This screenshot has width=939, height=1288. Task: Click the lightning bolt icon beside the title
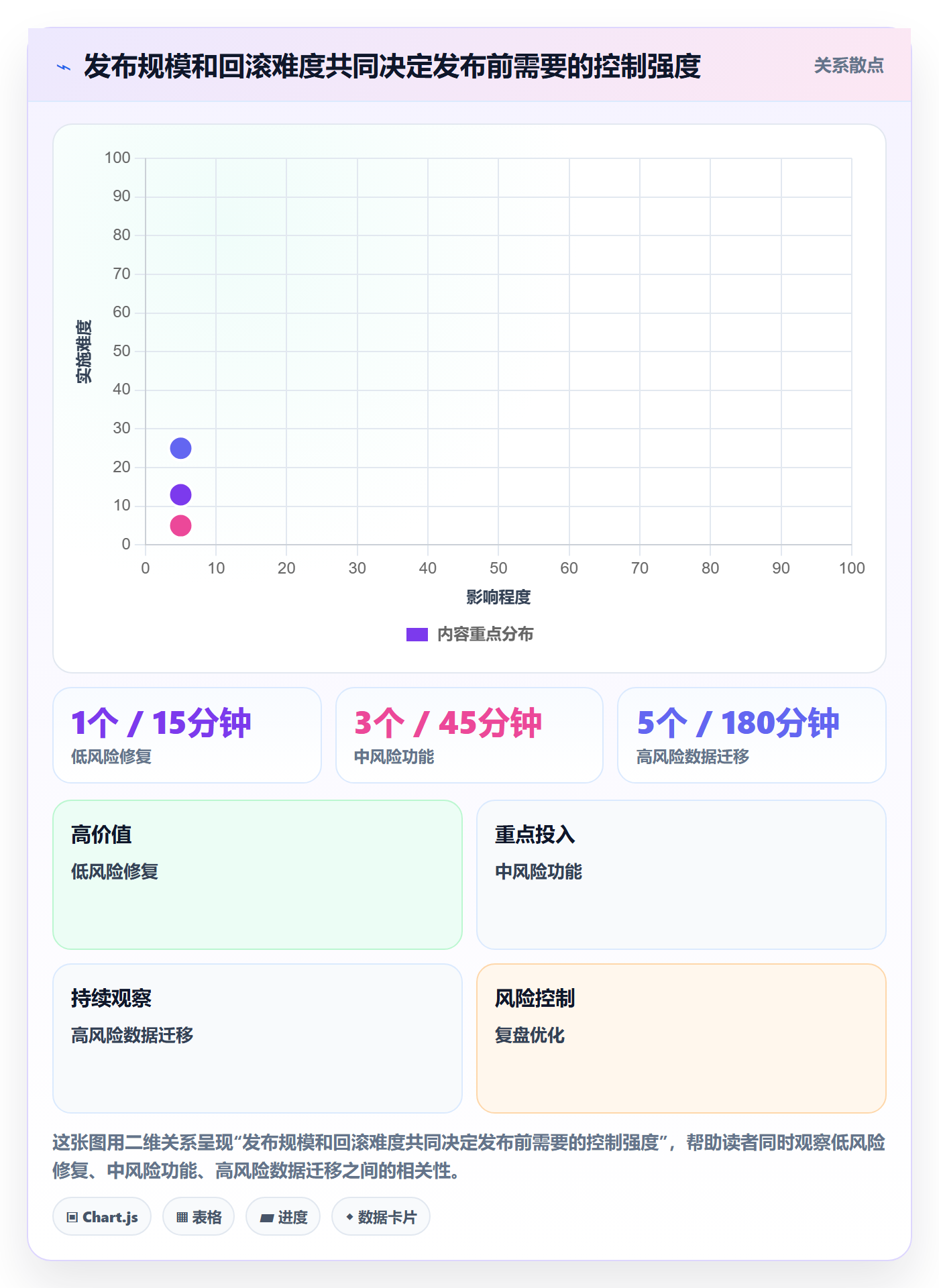tap(64, 67)
